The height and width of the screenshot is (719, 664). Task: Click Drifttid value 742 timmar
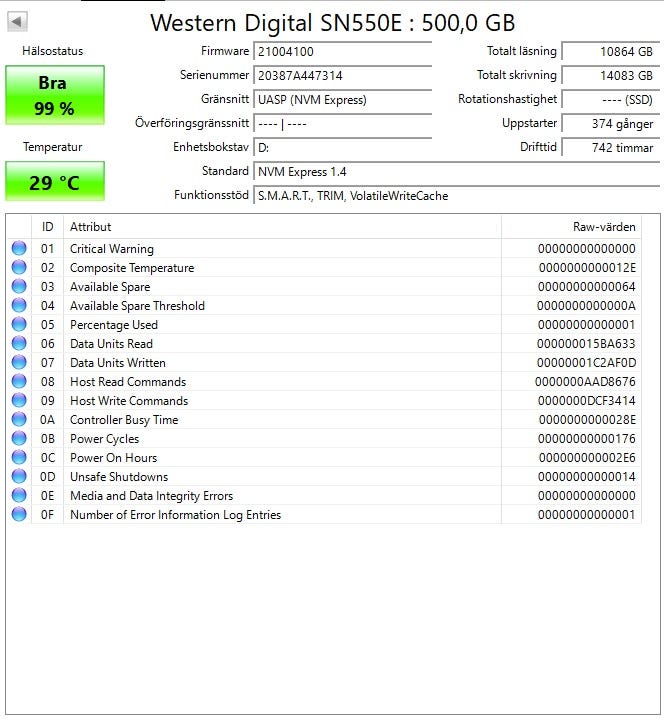click(x=611, y=148)
